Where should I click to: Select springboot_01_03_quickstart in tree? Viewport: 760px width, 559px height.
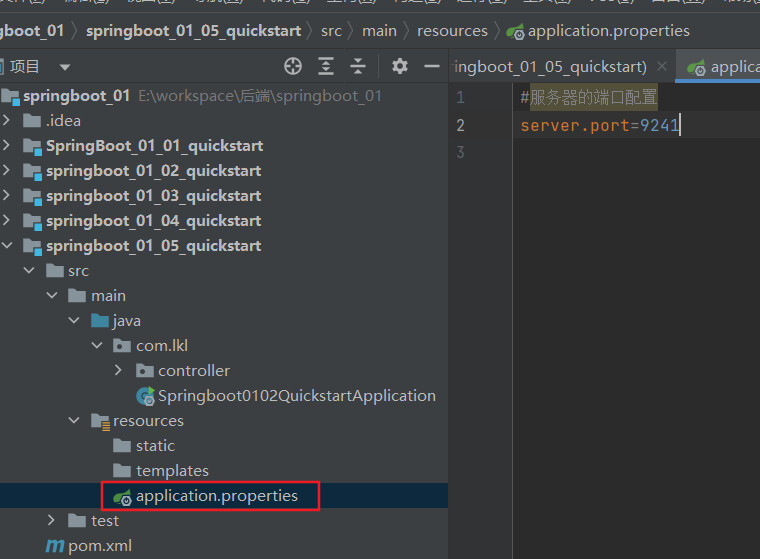(154, 196)
